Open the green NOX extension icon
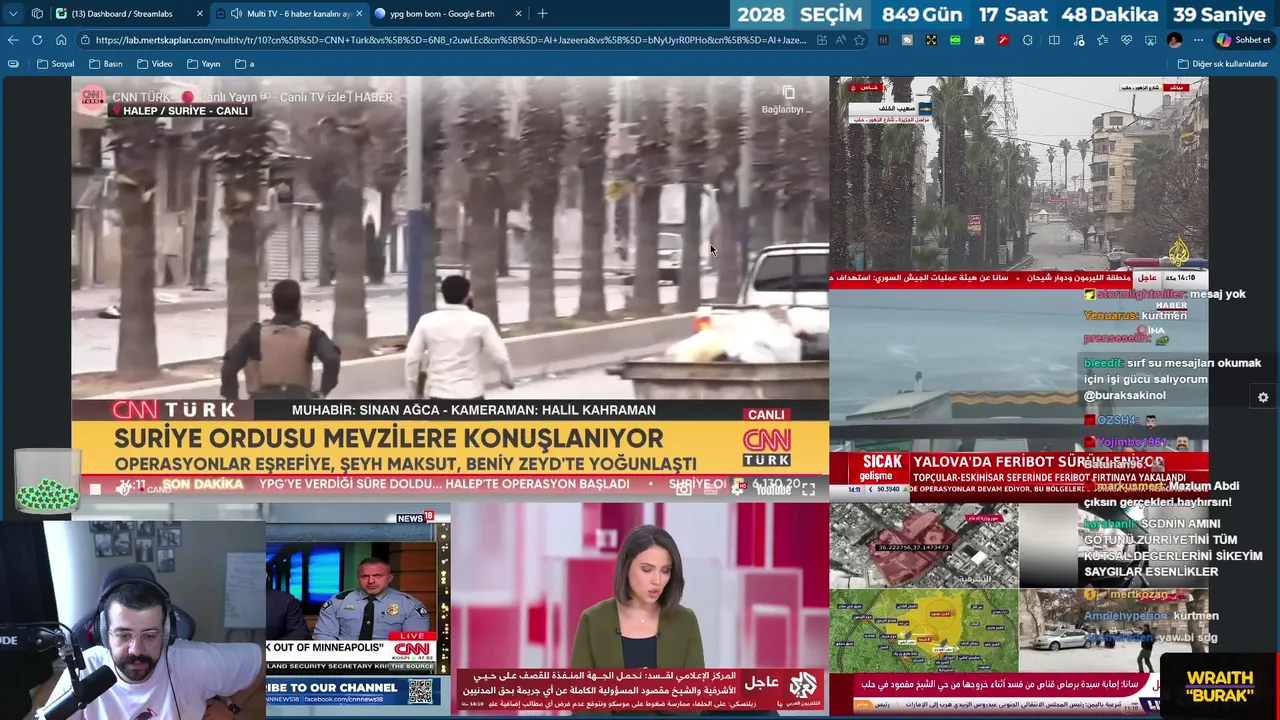The image size is (1280, 720). (x=955, y=40)
